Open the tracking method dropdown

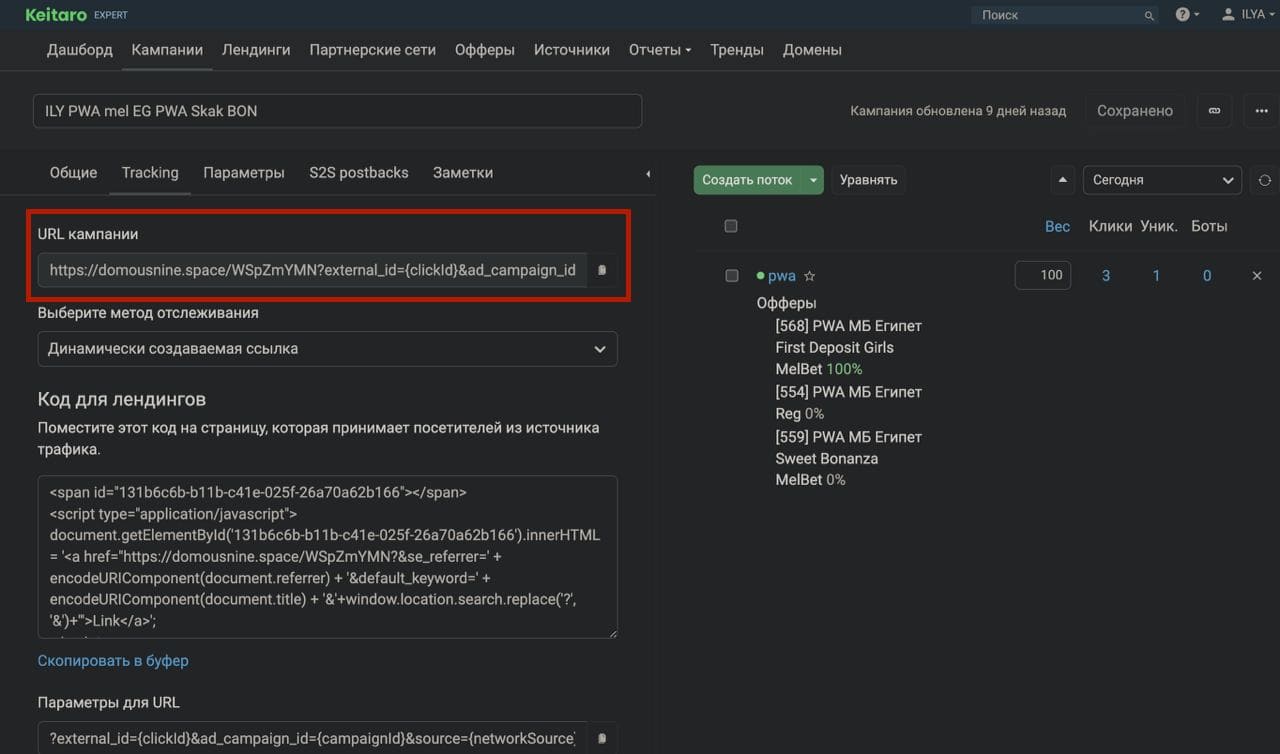[x=327, y=349]
